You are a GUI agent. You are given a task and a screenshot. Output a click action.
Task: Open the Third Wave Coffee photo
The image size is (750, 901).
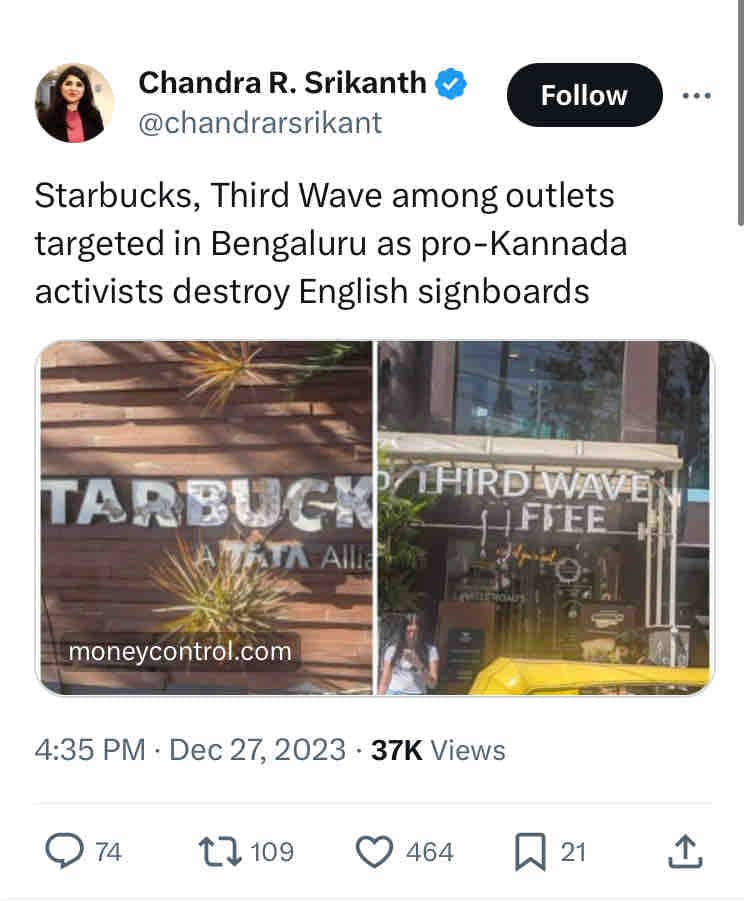tap(544, 518)
